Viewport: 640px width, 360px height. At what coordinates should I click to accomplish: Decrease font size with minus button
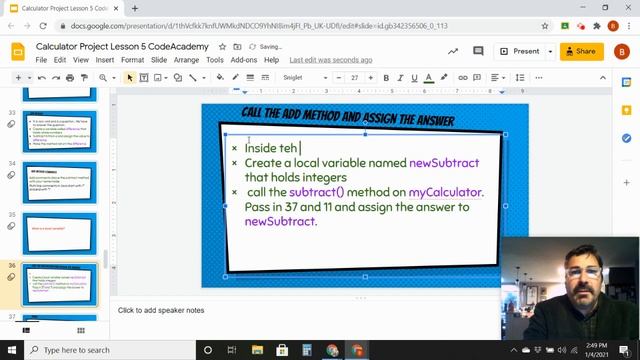338,78
